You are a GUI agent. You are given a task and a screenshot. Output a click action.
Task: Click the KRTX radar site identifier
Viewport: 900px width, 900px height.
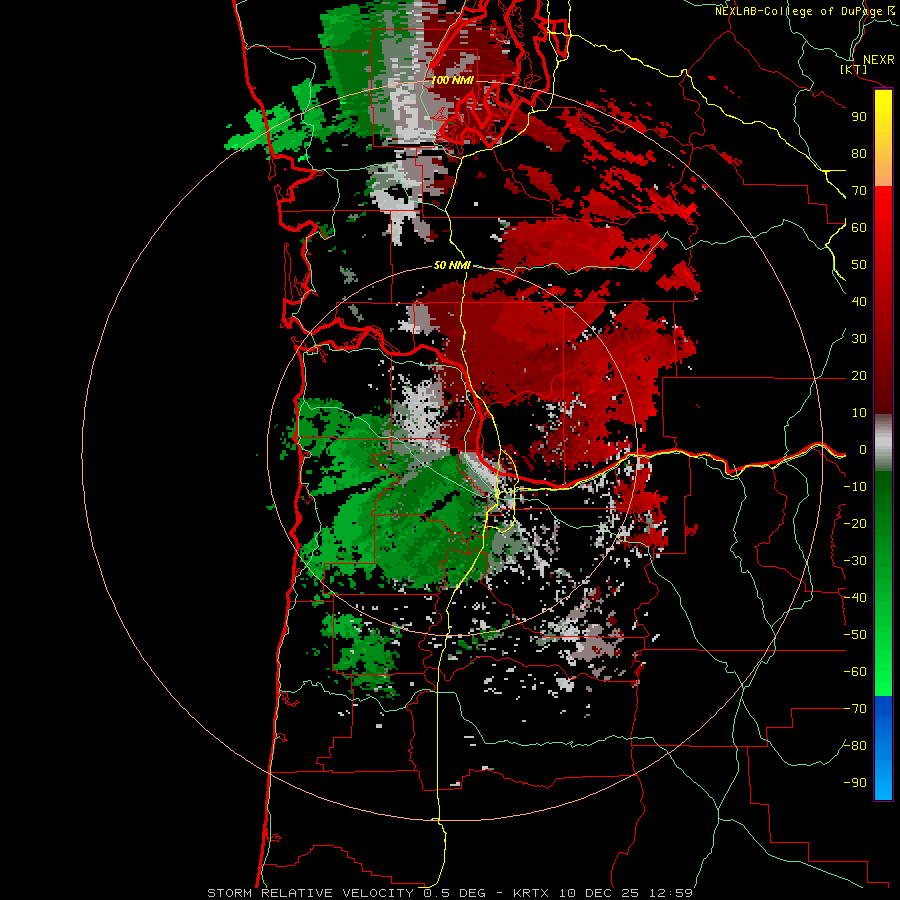point(531,893)
